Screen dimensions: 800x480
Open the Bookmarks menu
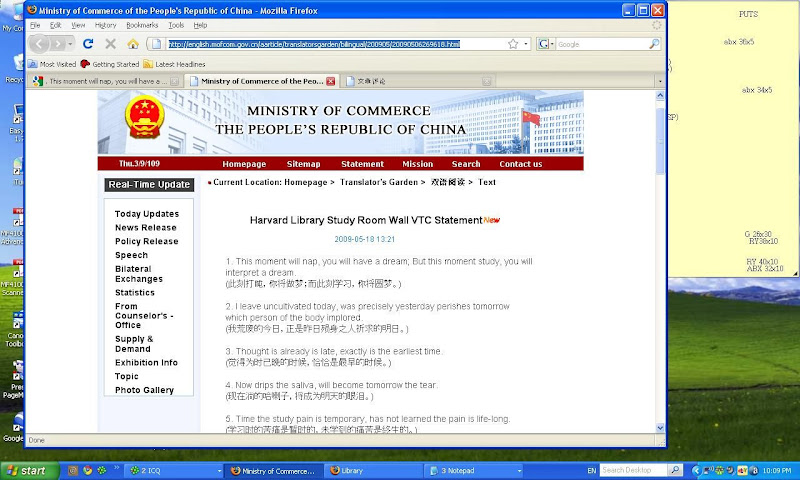(142, 25)
